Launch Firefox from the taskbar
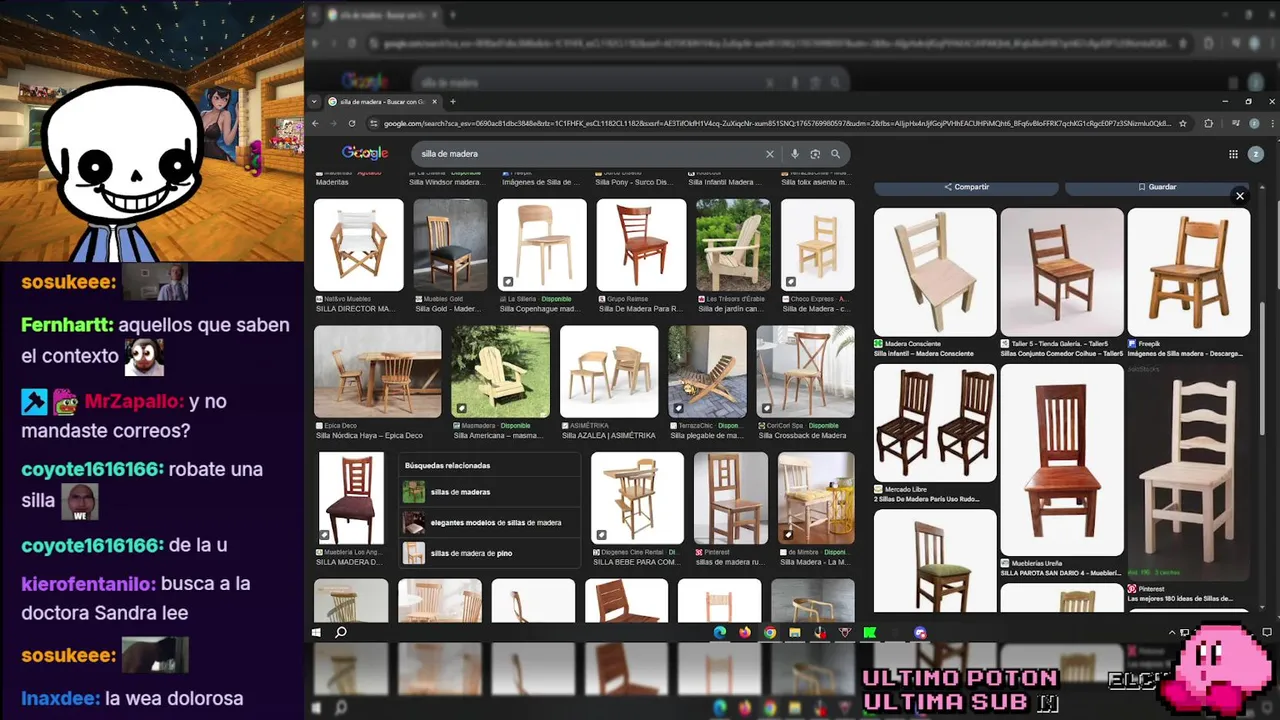The image size is (1280, 720). [744, 632]
